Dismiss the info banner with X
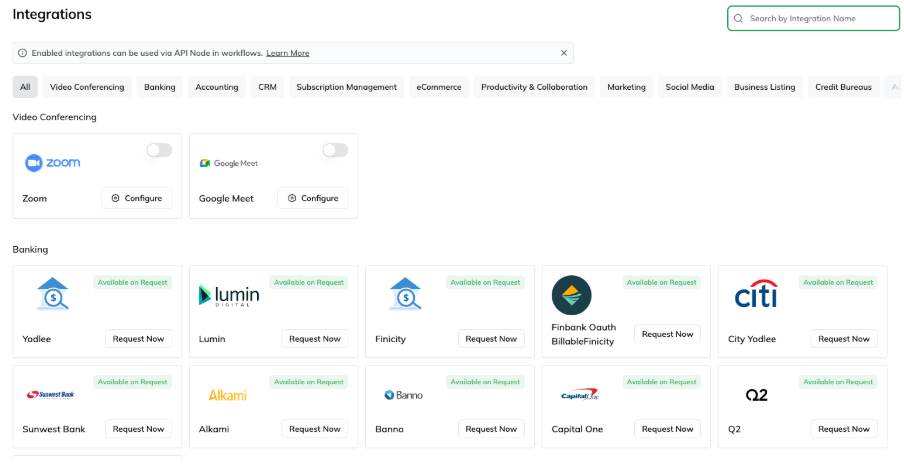 tap(564, 53)
